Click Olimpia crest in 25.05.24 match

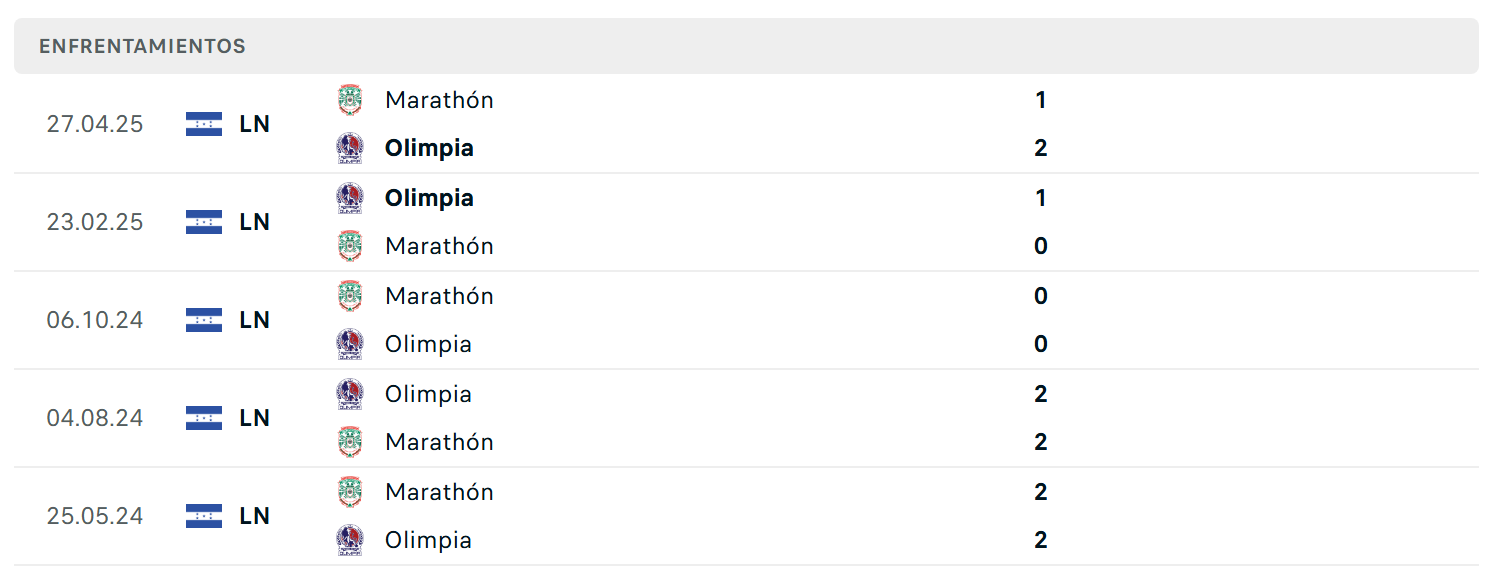349,540
